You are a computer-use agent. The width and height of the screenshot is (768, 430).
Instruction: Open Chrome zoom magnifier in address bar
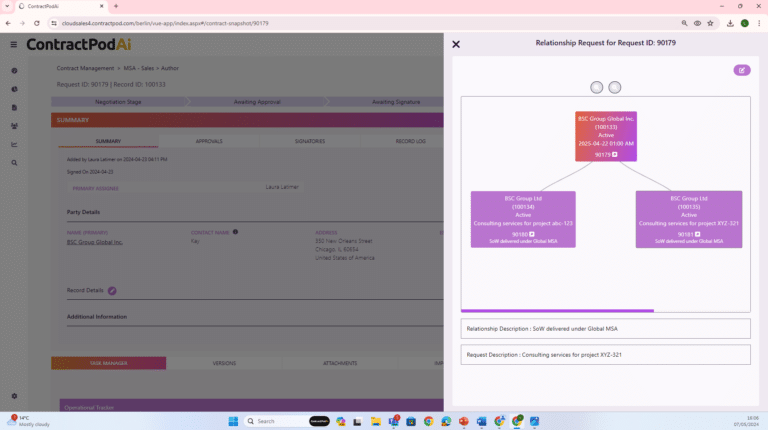(684, 23)
